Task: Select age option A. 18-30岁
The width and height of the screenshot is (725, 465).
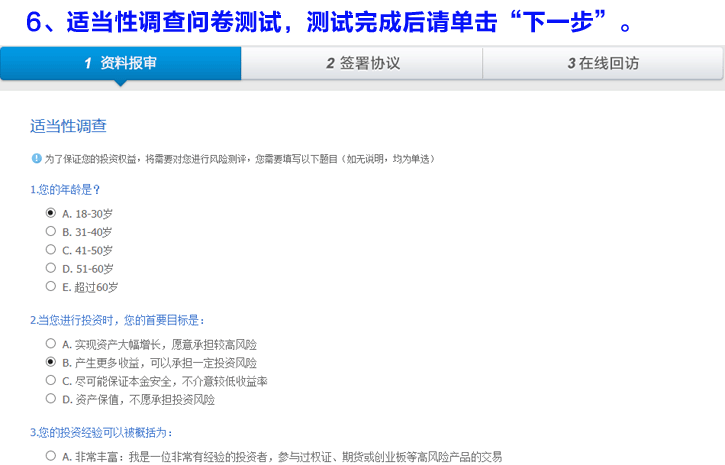Action: 51,213
